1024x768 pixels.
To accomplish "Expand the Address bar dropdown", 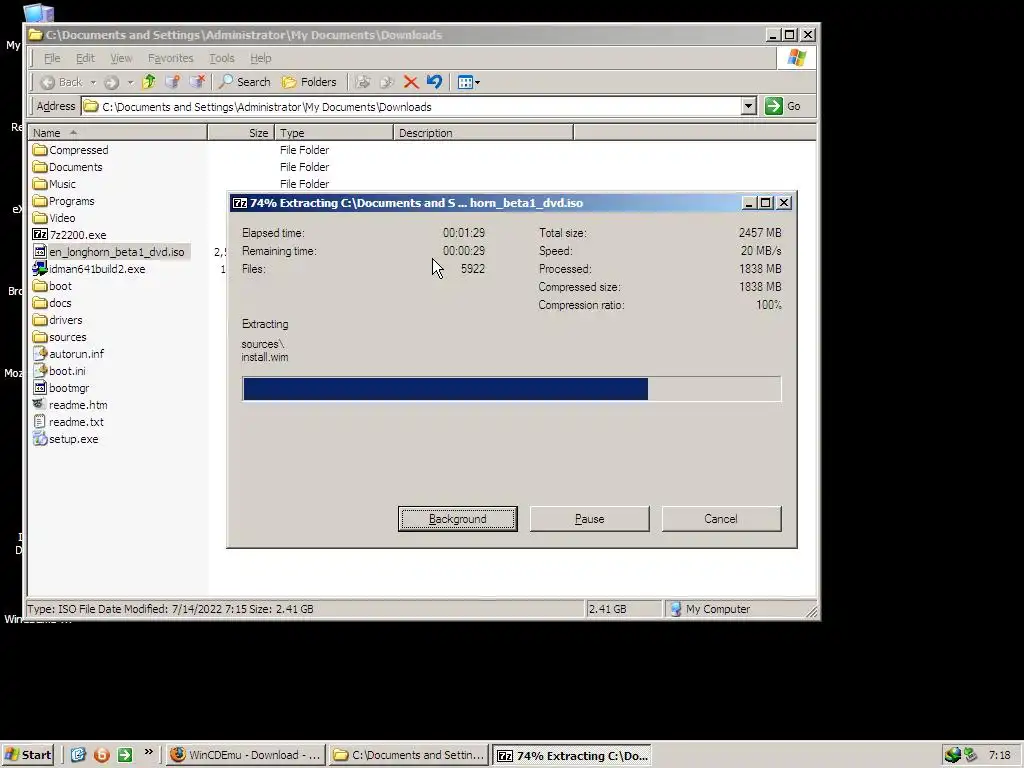I will 748,106.
